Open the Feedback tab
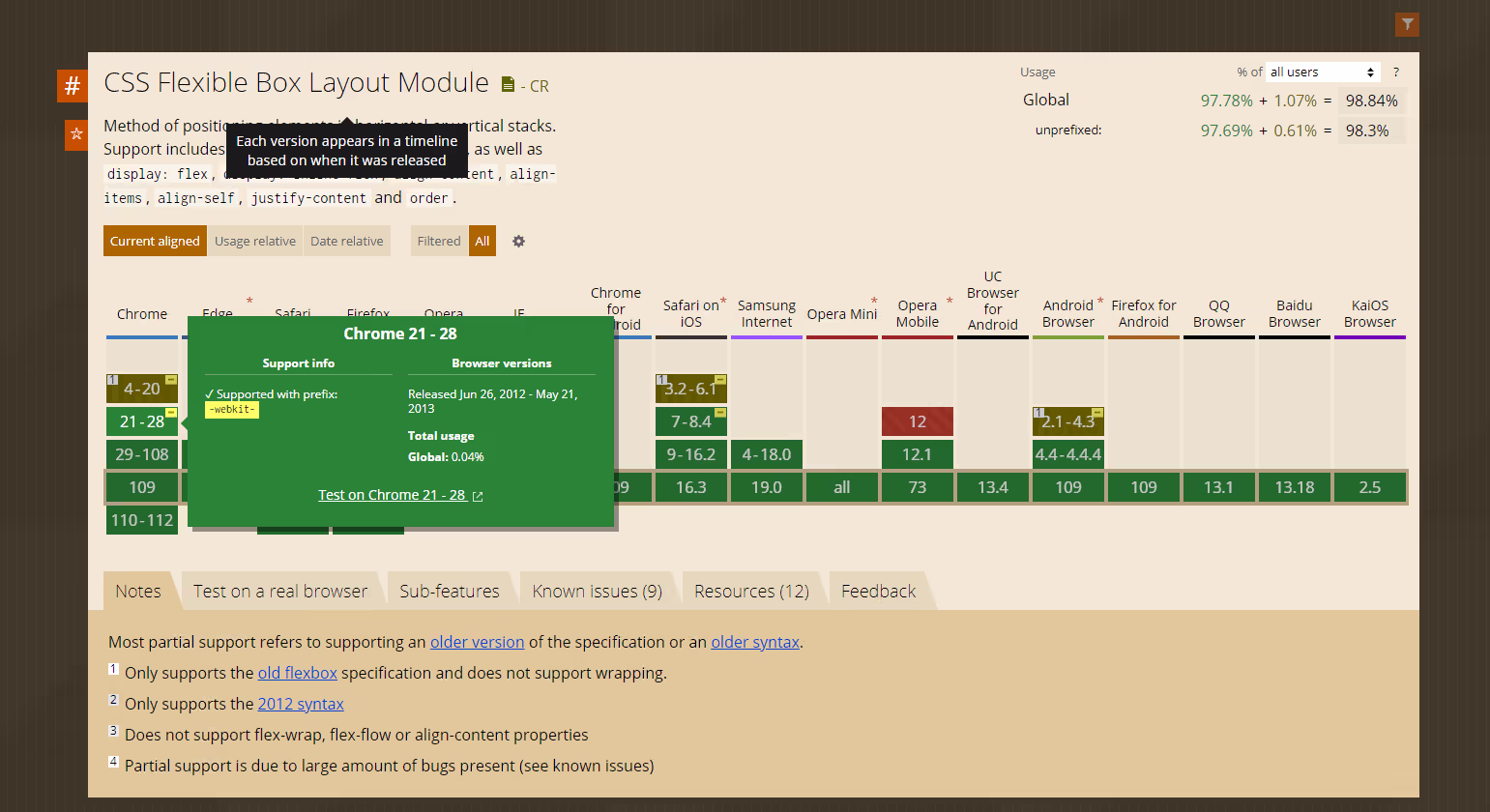The width and height of the screenshot is (1490, 812). click(878, 591)
